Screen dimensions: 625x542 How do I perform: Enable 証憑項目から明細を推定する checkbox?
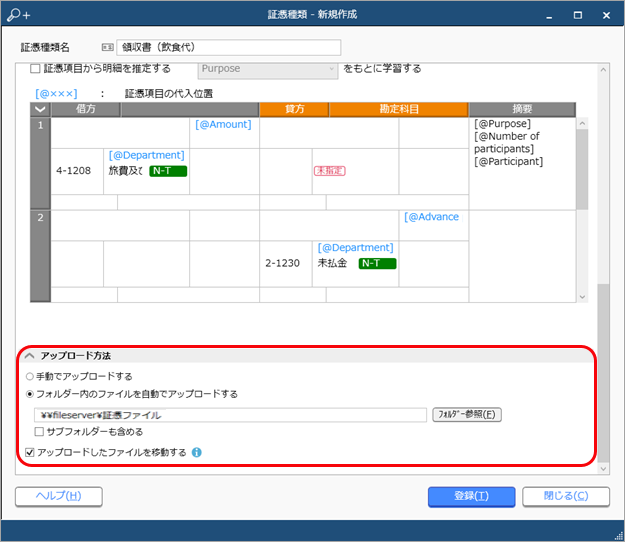[x=35, y=69]
